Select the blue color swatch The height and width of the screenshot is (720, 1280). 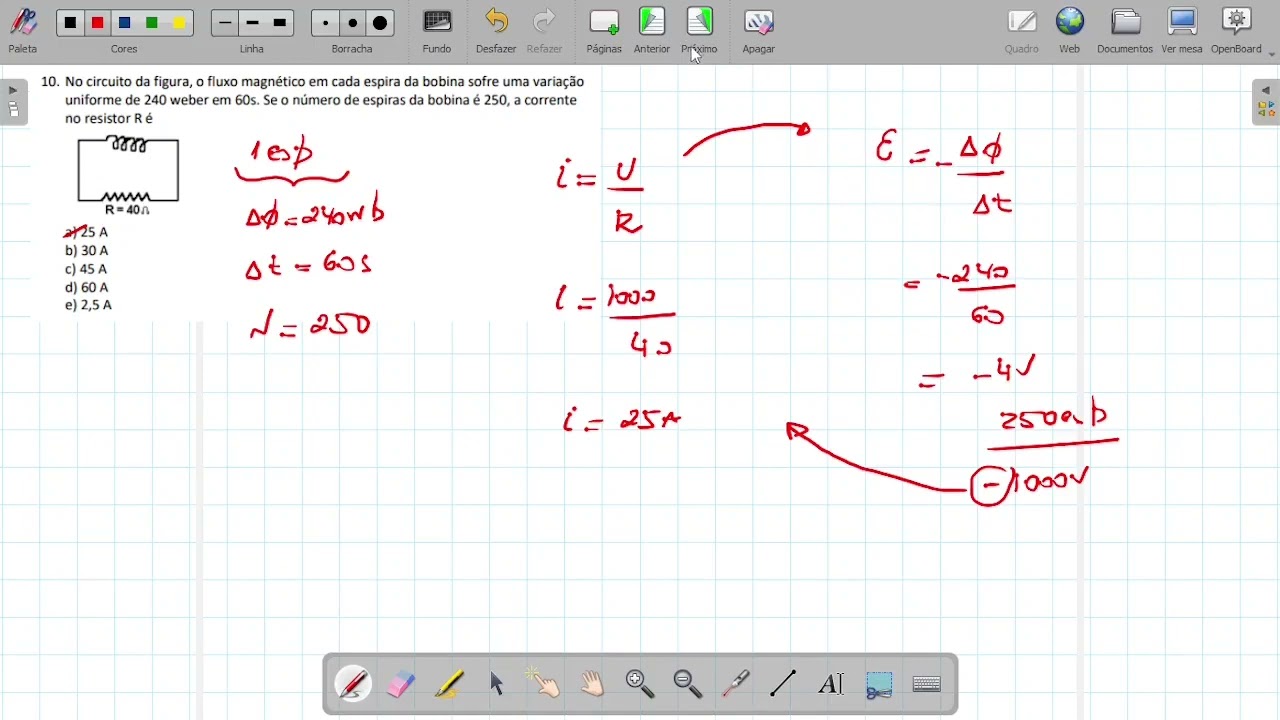[124, 23]
